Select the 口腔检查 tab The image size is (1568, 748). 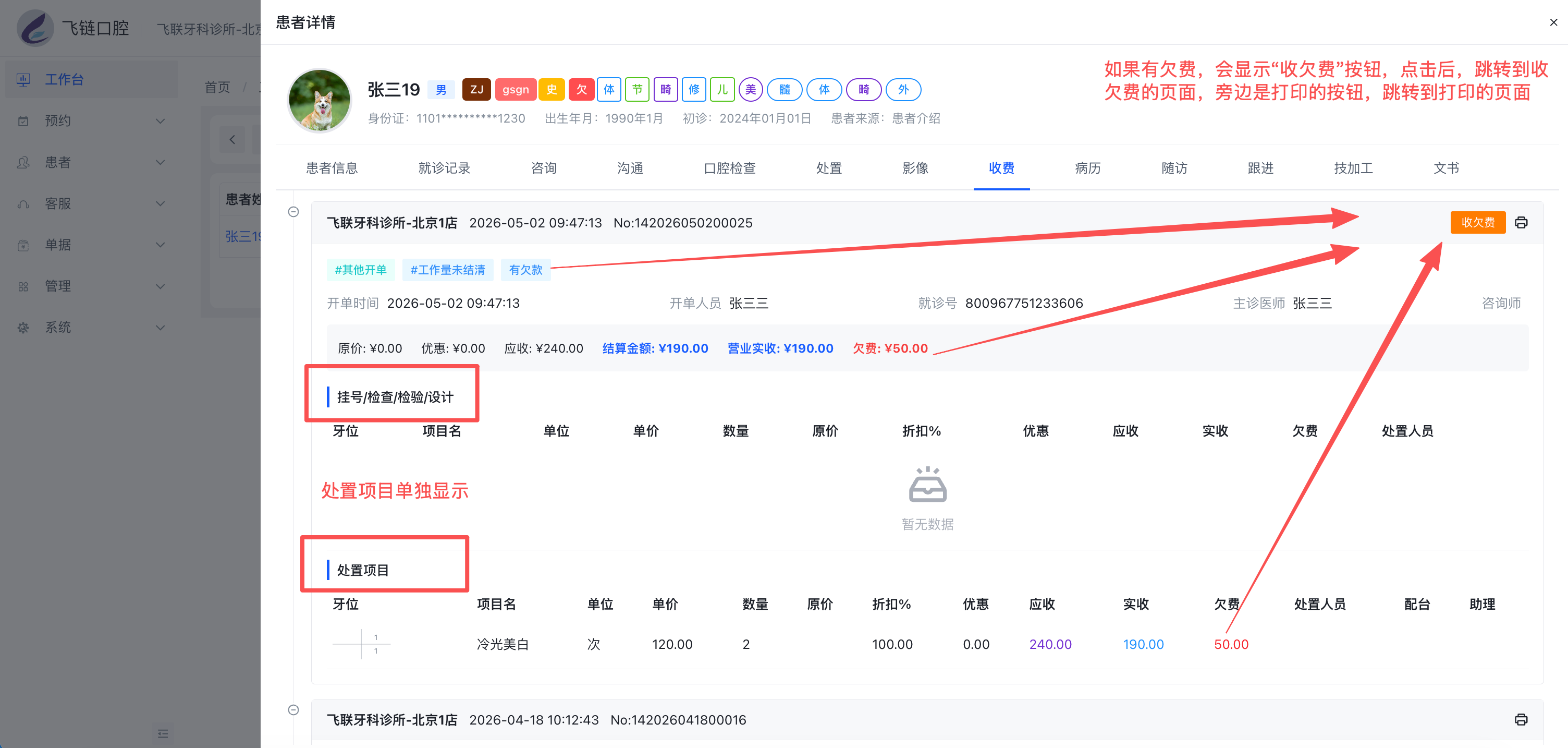(x=729, y=168)
